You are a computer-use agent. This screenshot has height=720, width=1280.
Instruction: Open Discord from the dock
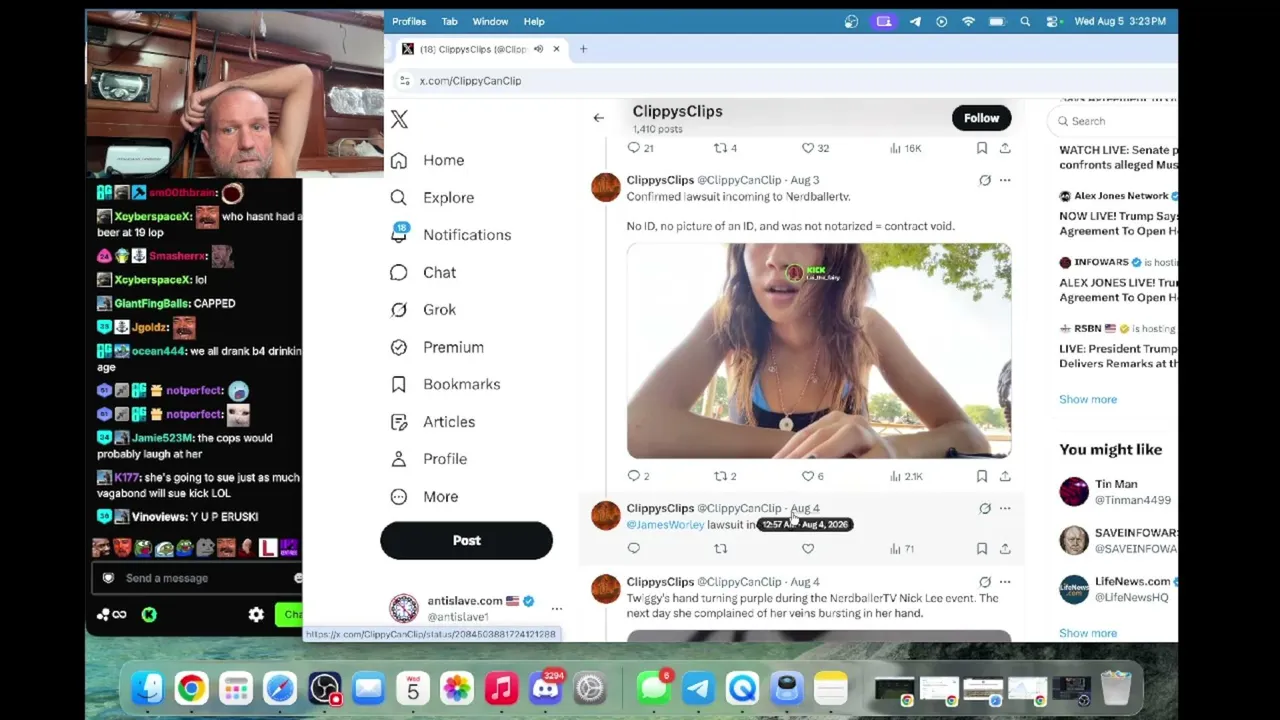pyautogui.click(x=545, y=688)
